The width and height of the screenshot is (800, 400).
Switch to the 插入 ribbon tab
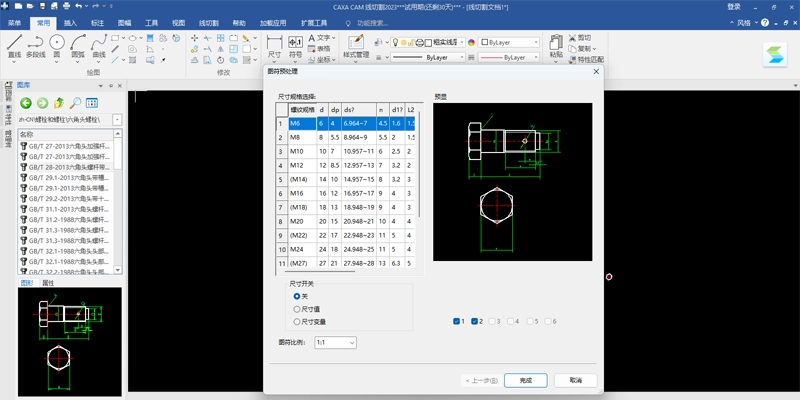click(x=70, y=23)
